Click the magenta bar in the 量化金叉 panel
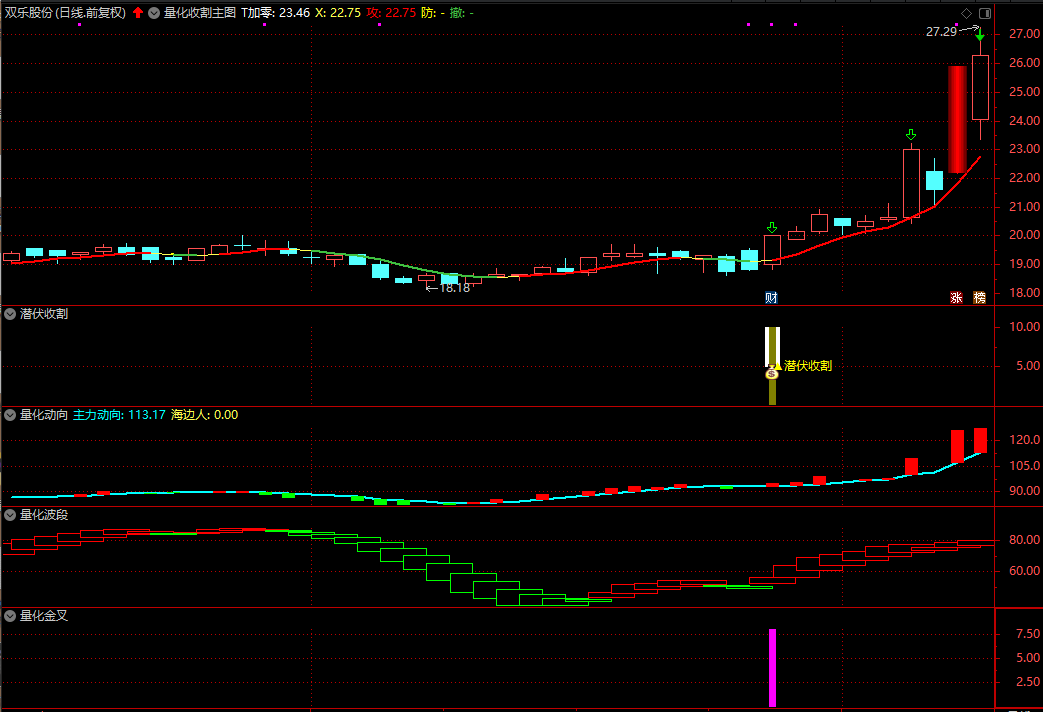This screenshot has width=1043, height=712. (x=772, y=667)
